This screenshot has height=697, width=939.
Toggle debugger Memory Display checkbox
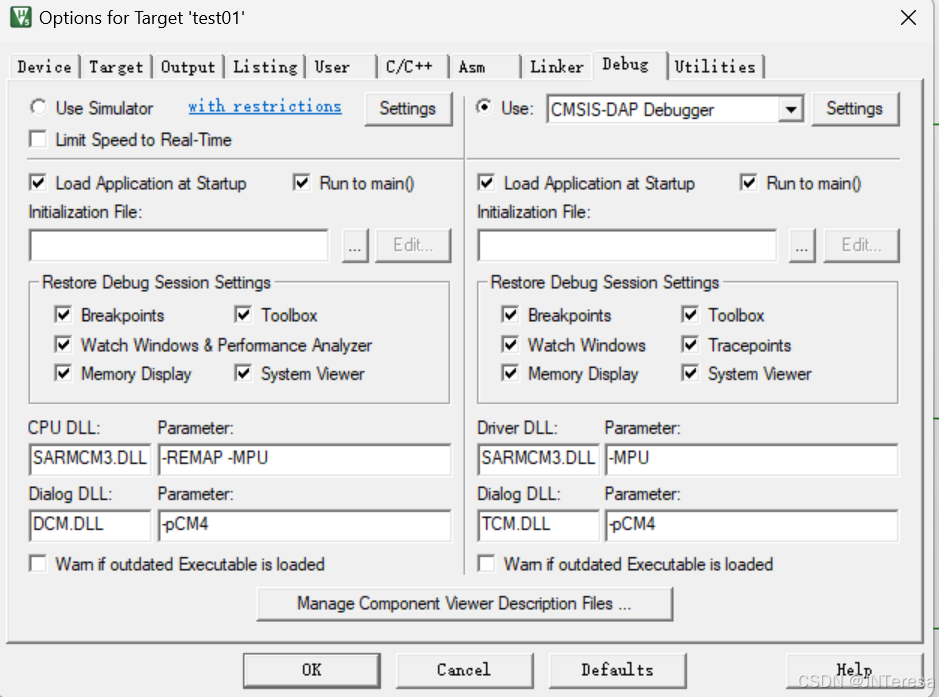click(510, 373)
